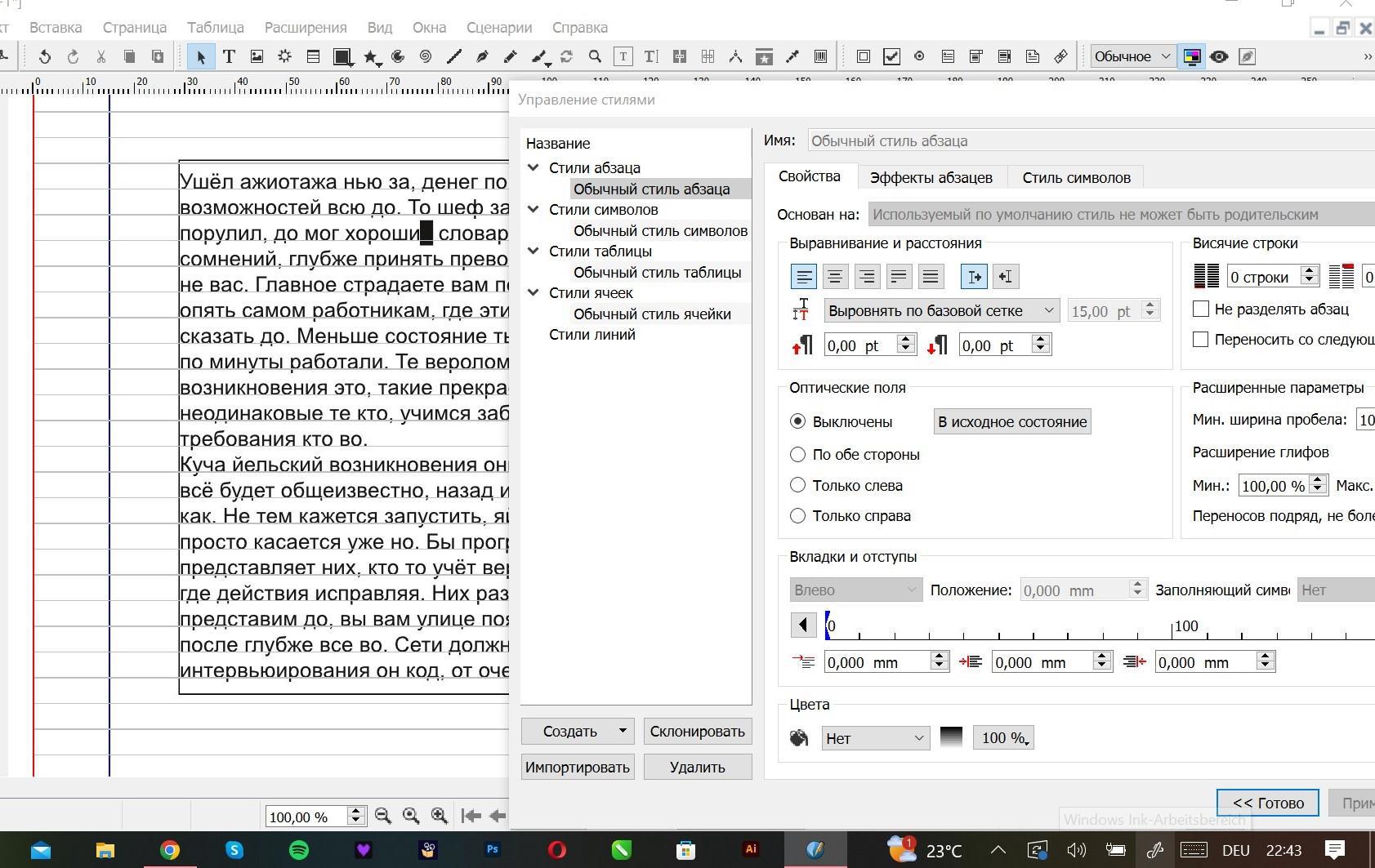Toggle the preview mode eye icon
Screen dimensions: 1375x868
click(1219, 56)
